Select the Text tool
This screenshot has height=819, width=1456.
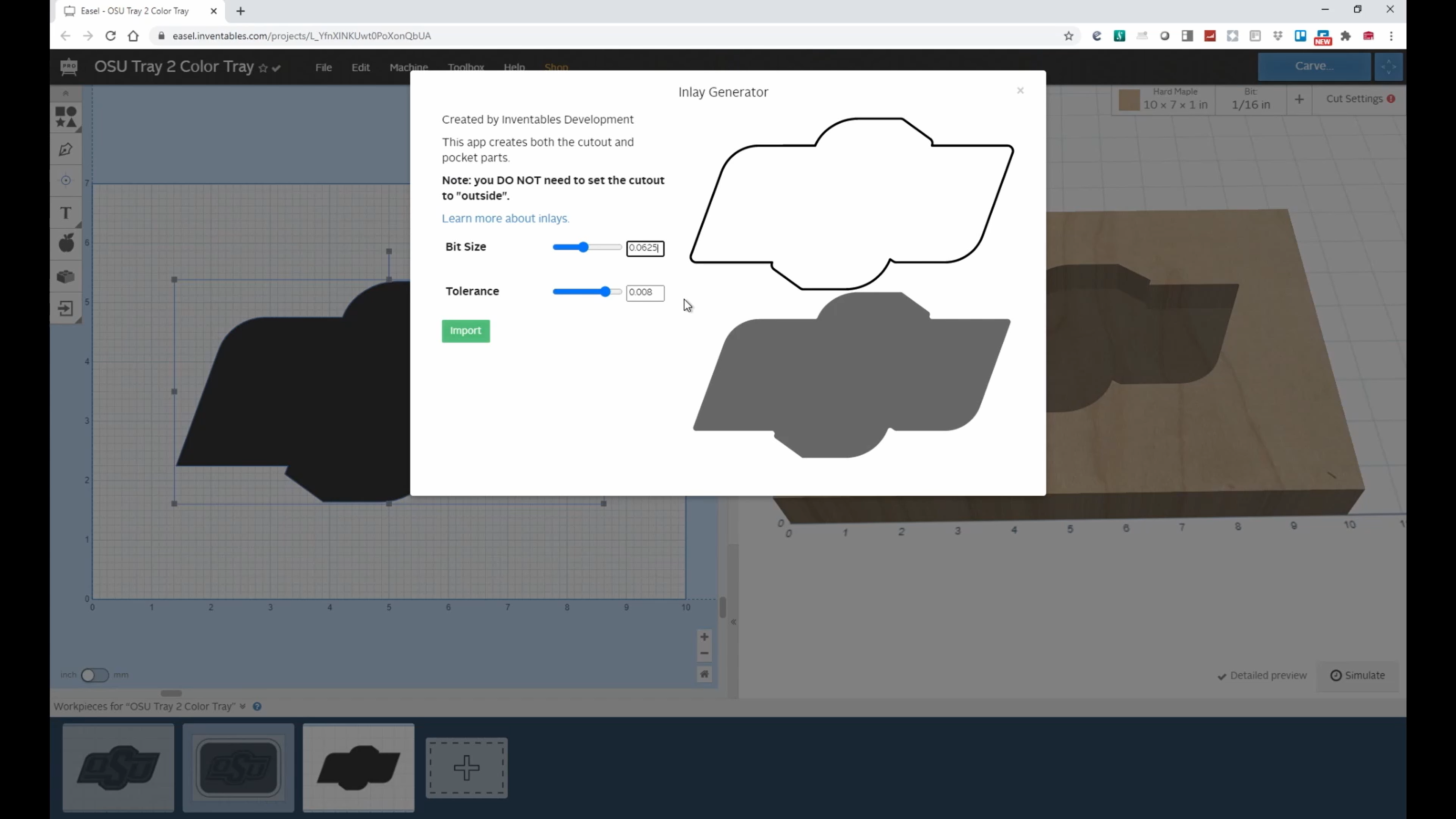click(66, 213)
